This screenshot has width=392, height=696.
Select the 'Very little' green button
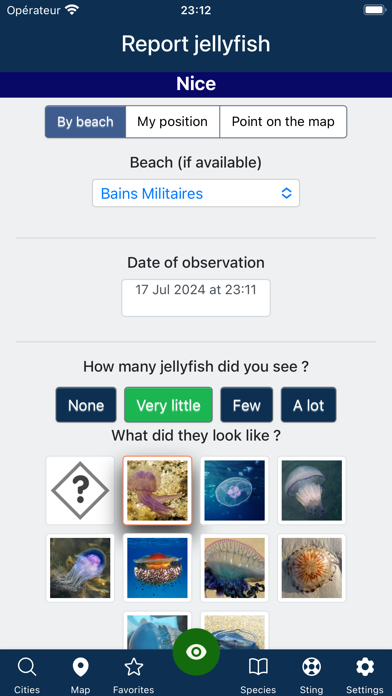click(x=168, y=405)
